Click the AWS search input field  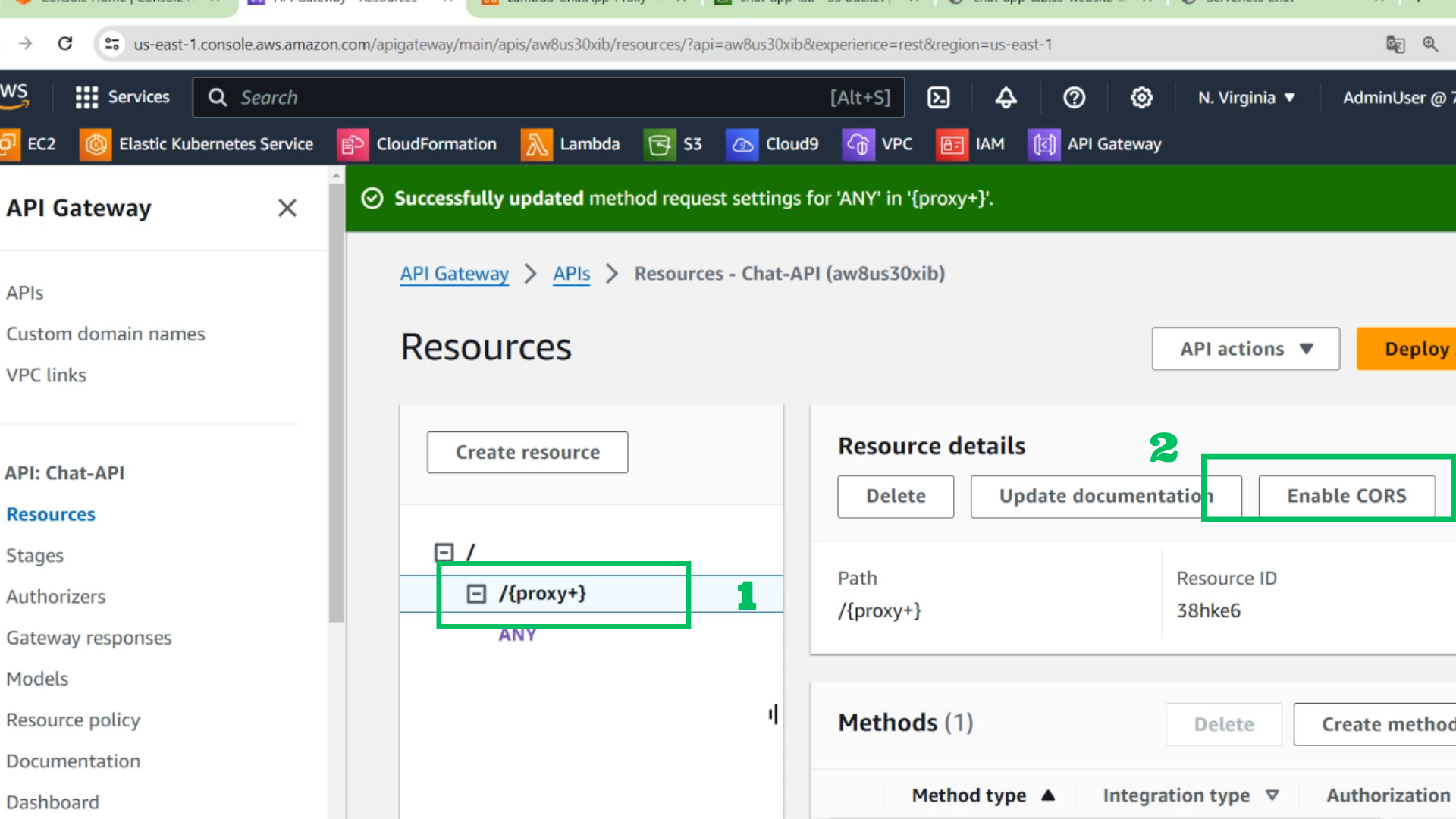[531, 98]
